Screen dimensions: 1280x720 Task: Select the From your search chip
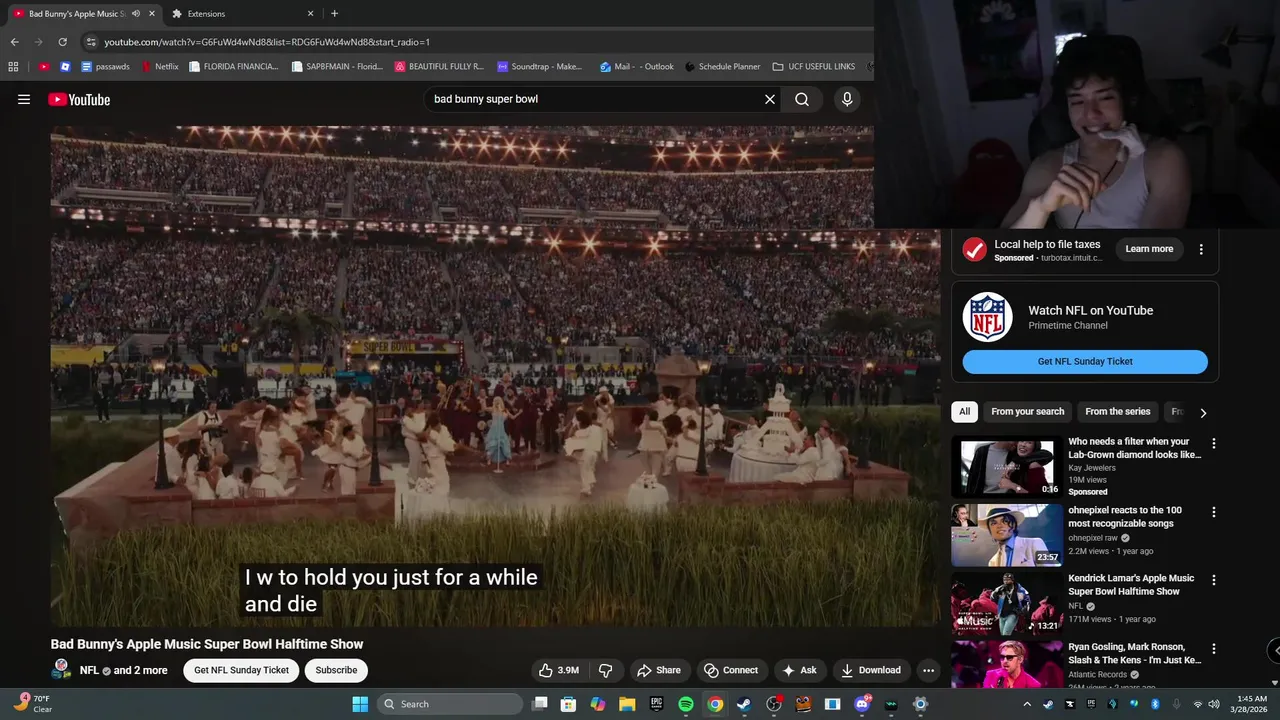[x=1027, y=412]
